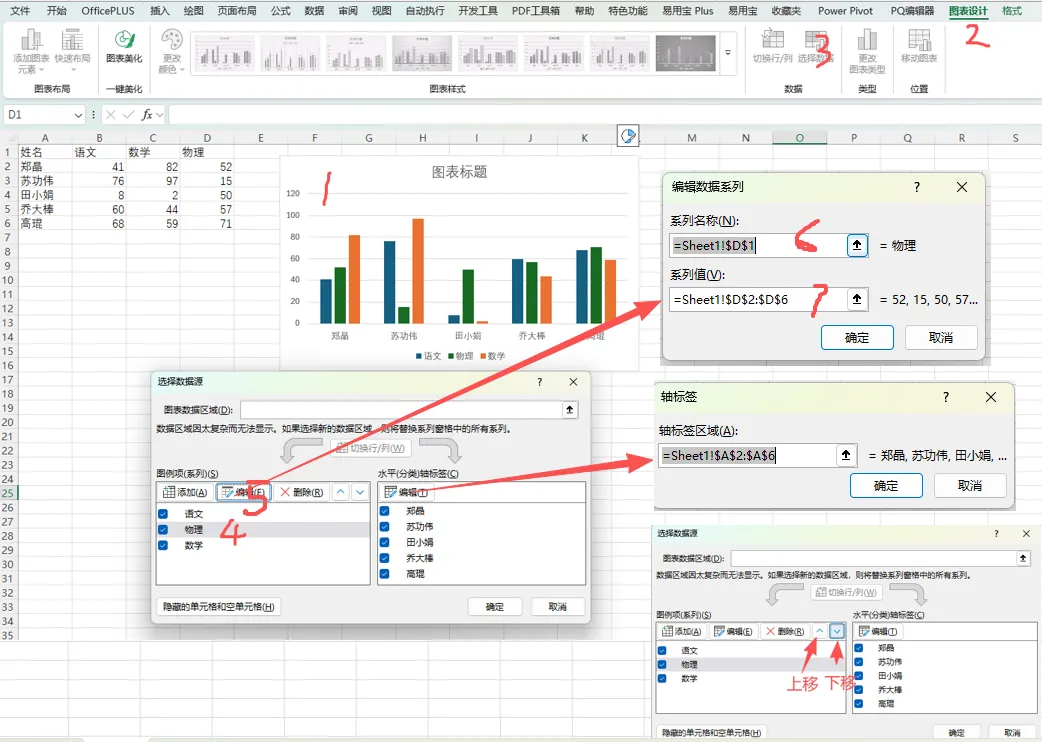1042x742 pixels.
Task: Uncheck 语文 series in larger 选择数据源 dialog
Action: (163, 513)
